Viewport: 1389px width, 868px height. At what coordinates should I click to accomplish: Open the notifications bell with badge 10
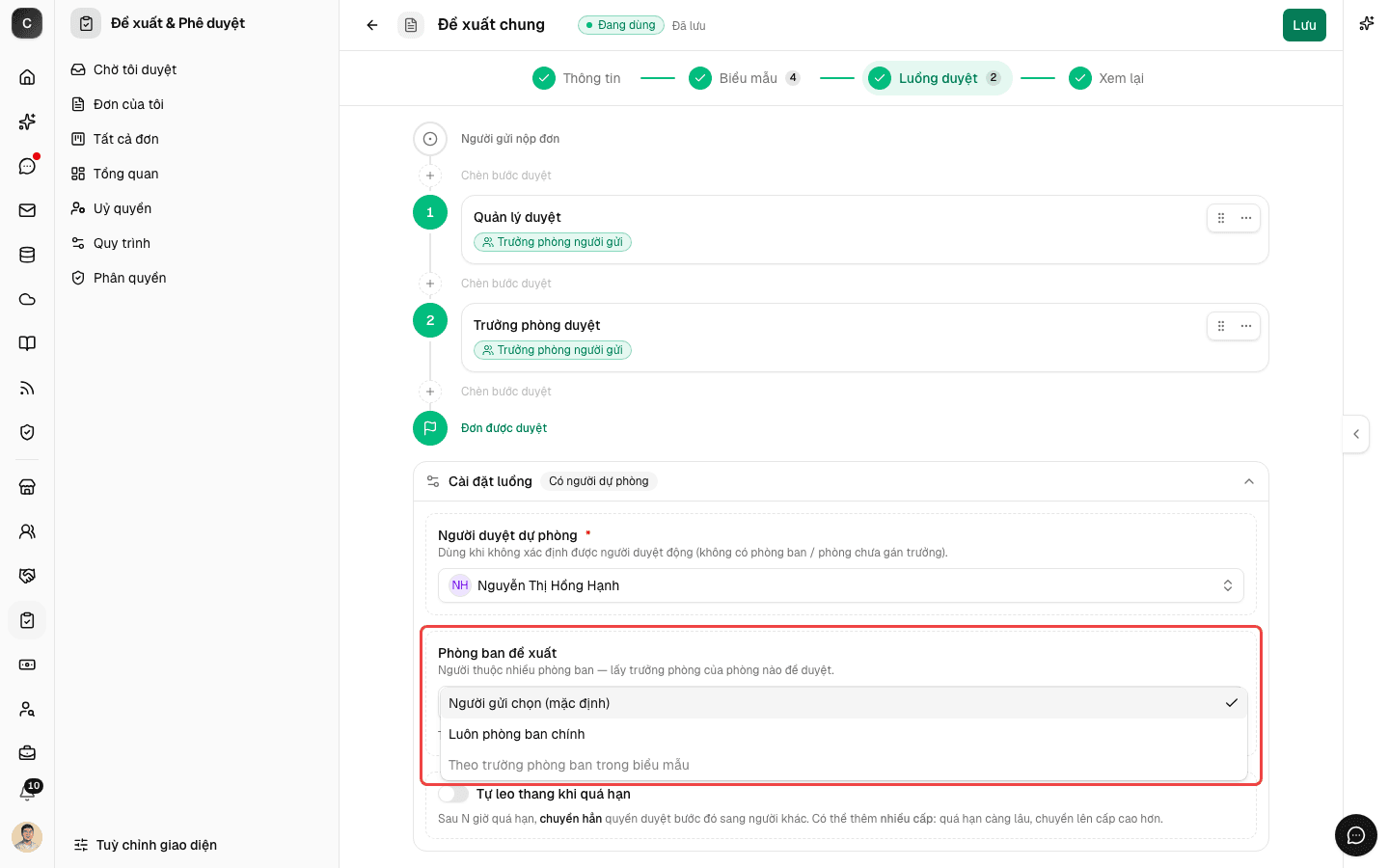[28, 792]
